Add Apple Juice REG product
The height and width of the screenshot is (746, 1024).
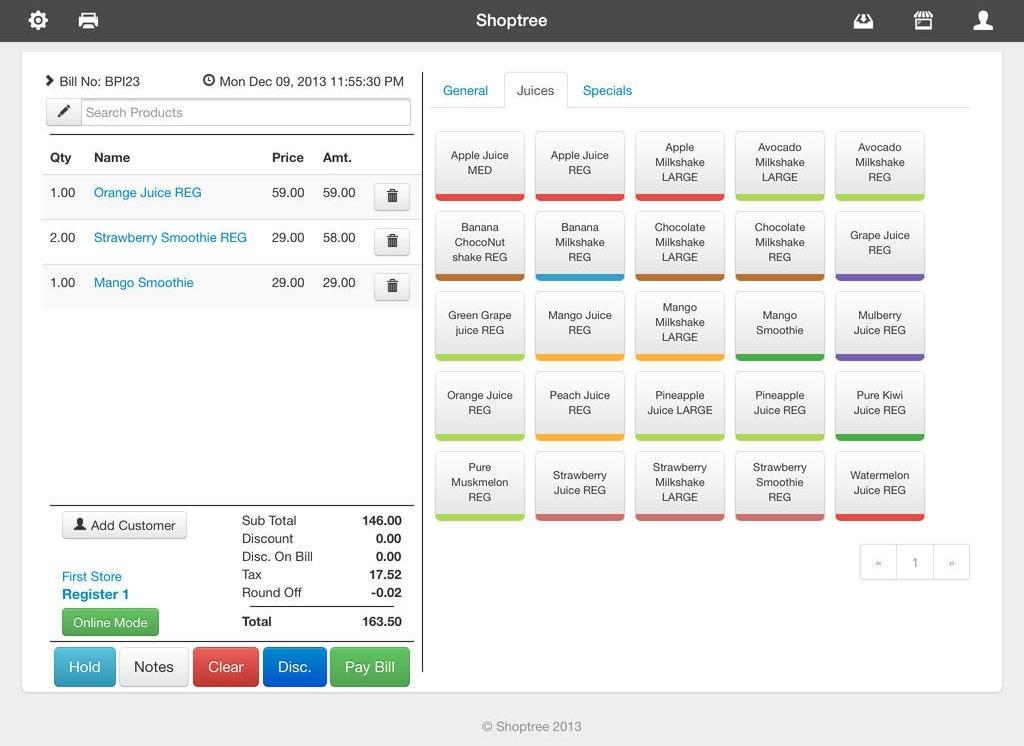pos(580,166)
